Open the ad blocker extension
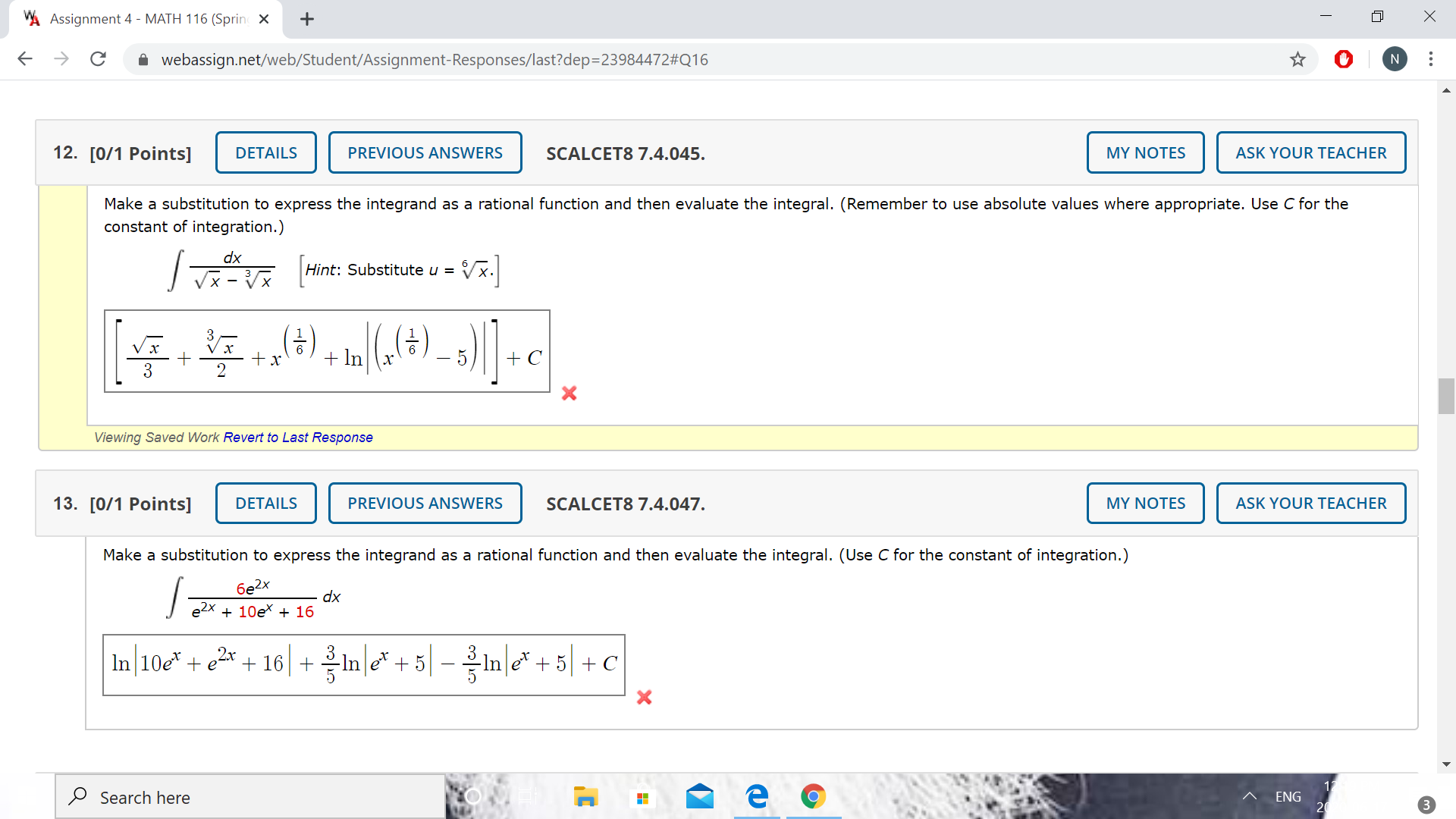The height and width of the screenshot is (819, 1456). (1344, 59)
